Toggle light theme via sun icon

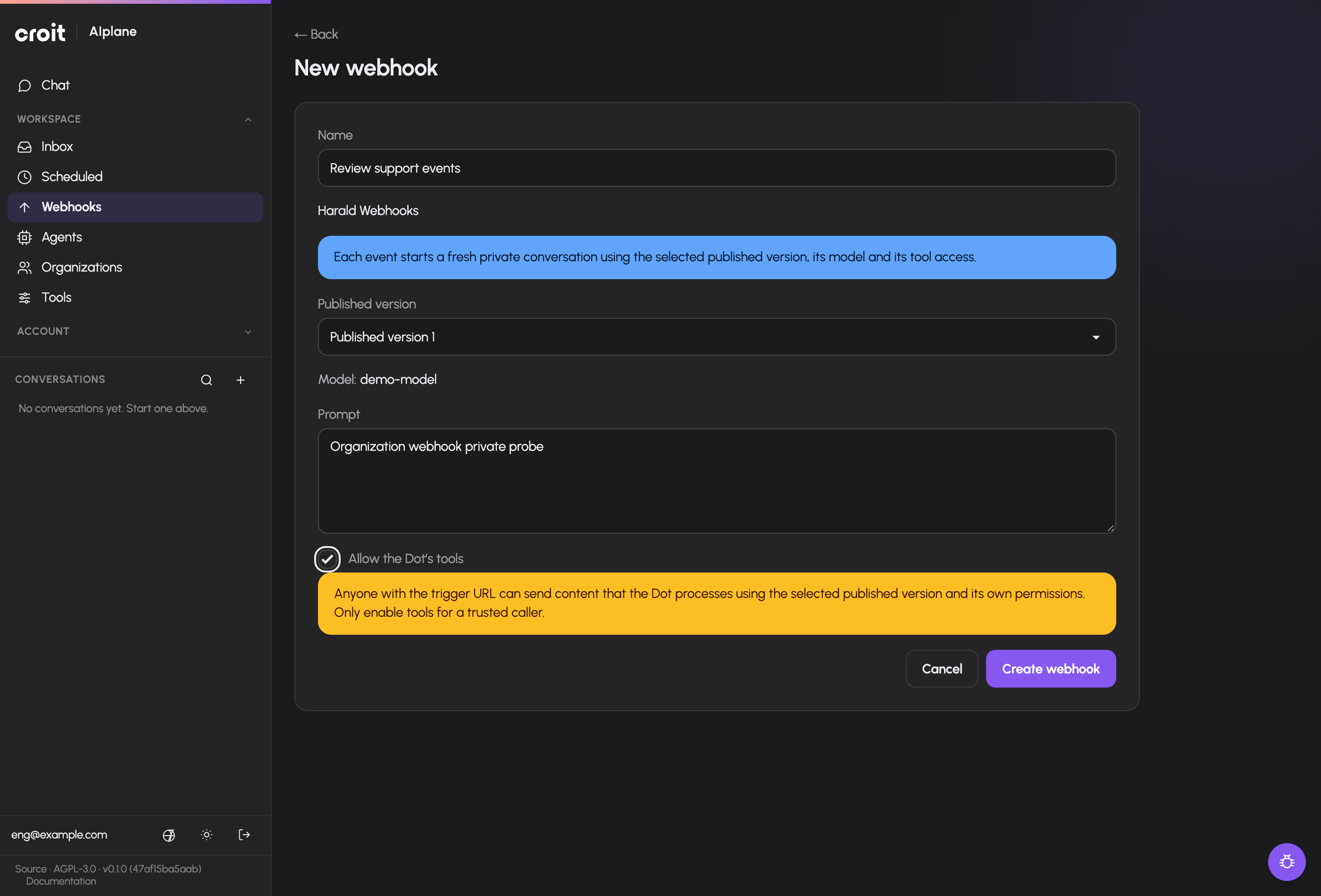(x=207, y=835)
